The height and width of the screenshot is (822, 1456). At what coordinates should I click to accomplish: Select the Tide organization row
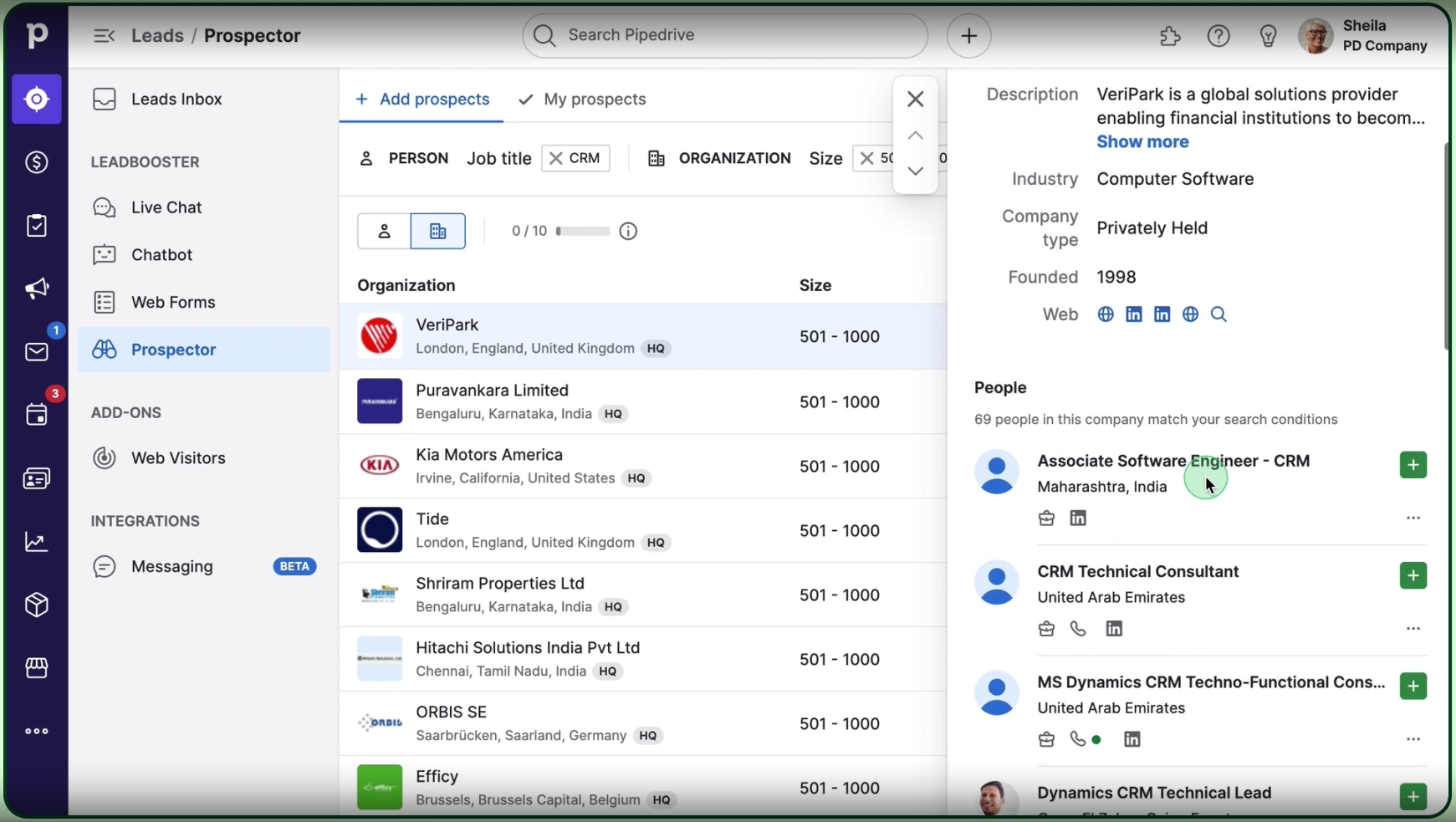pos(643,530)
